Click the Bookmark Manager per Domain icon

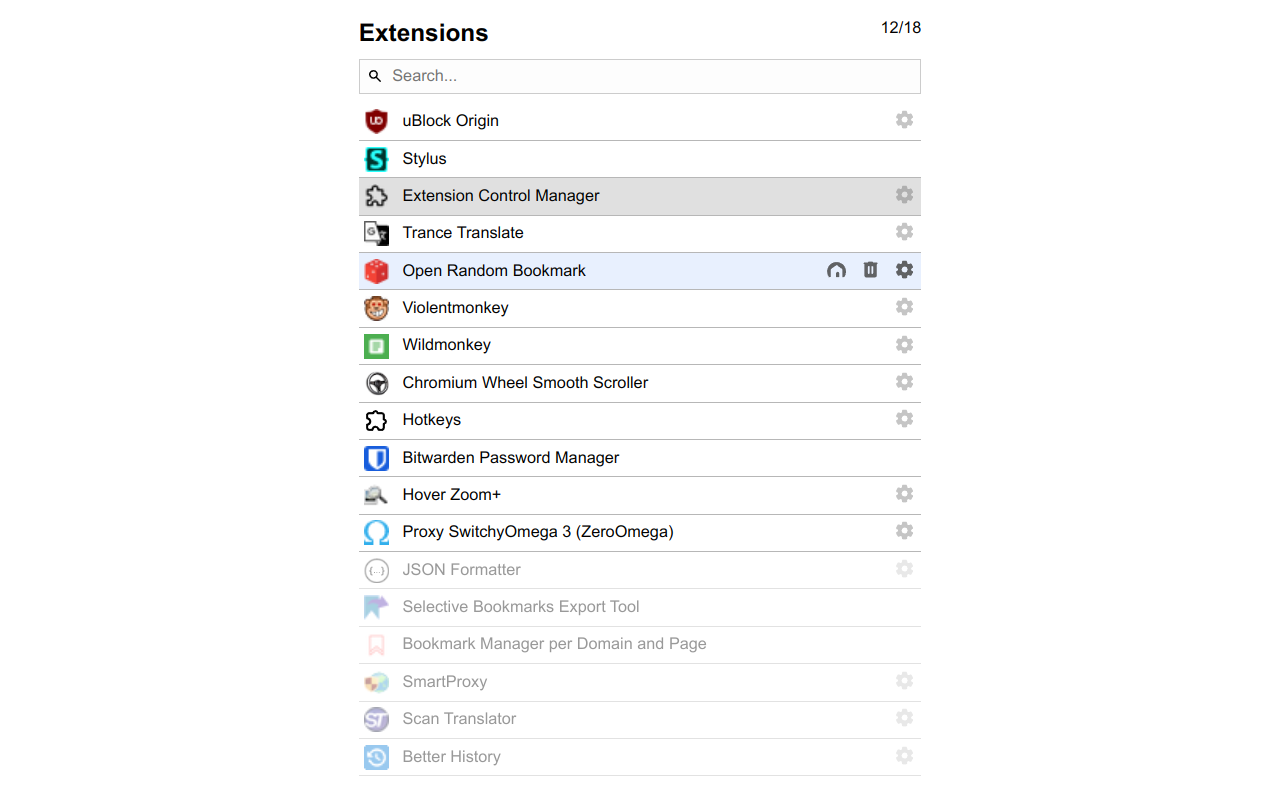point(376,645)
